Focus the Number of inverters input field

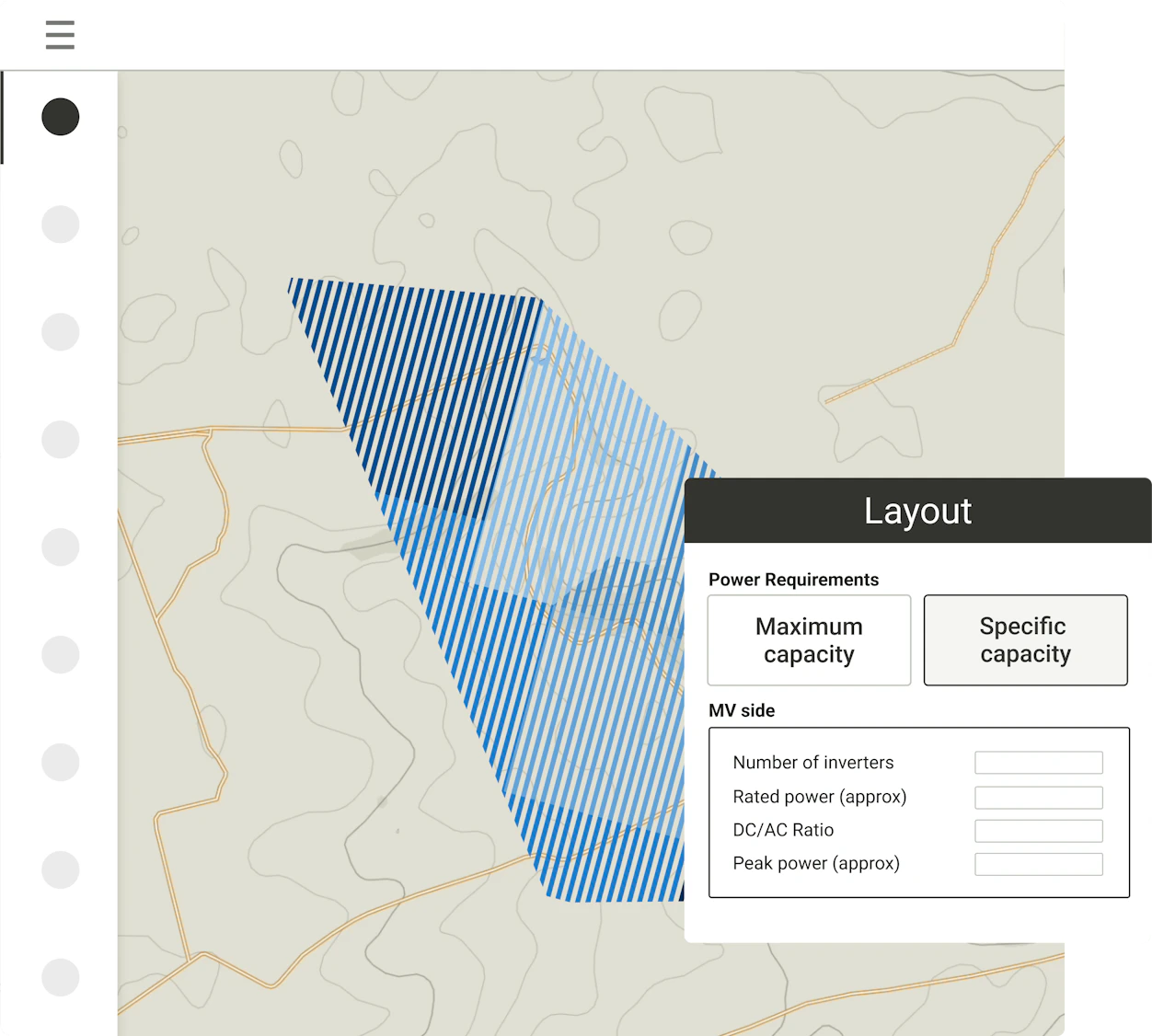coord(1039,763)
